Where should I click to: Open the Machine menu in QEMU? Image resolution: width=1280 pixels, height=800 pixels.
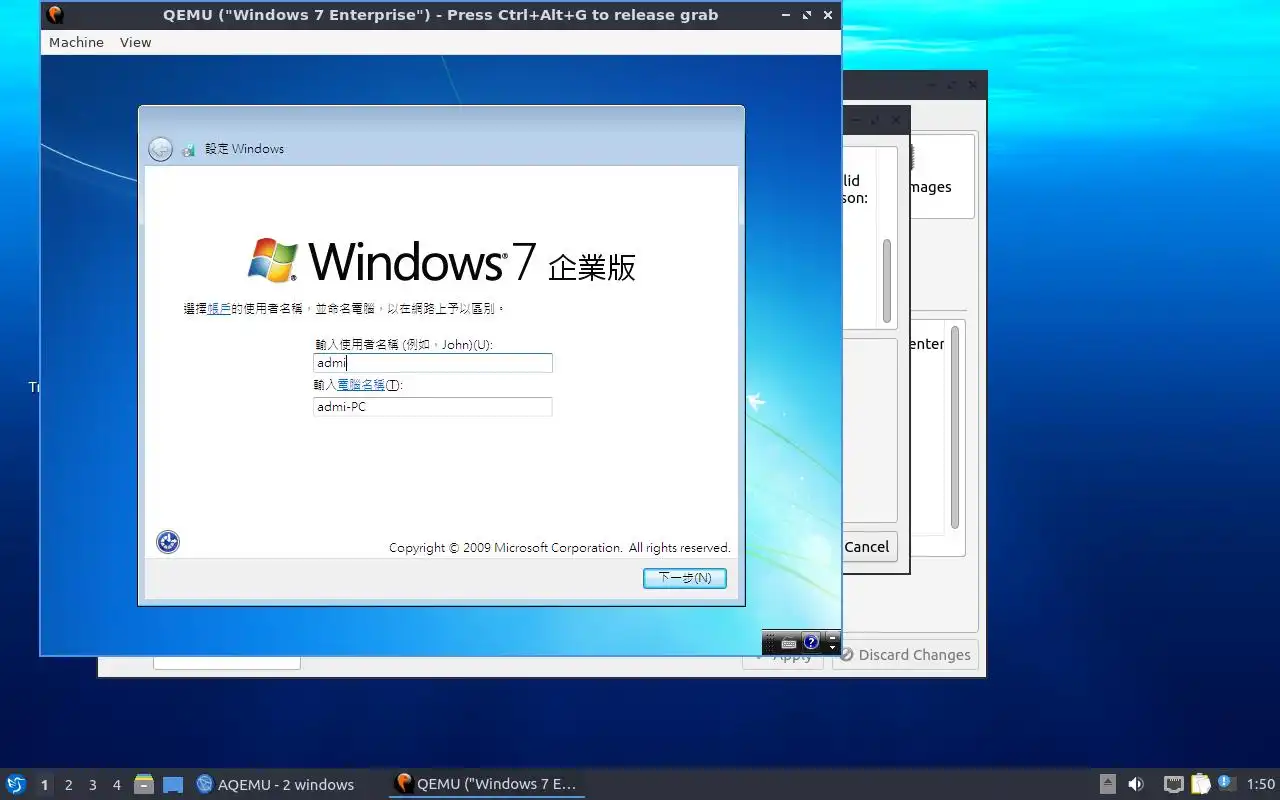click(76, 42)
